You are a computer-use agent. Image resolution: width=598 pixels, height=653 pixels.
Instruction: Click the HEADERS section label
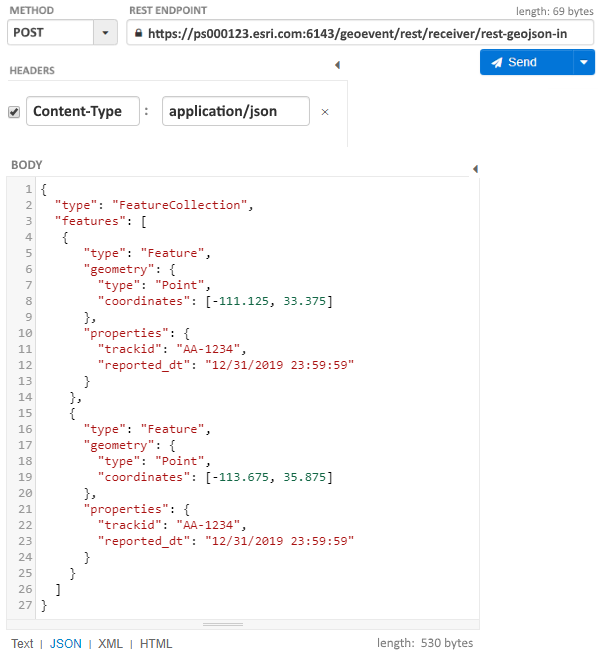32,70
